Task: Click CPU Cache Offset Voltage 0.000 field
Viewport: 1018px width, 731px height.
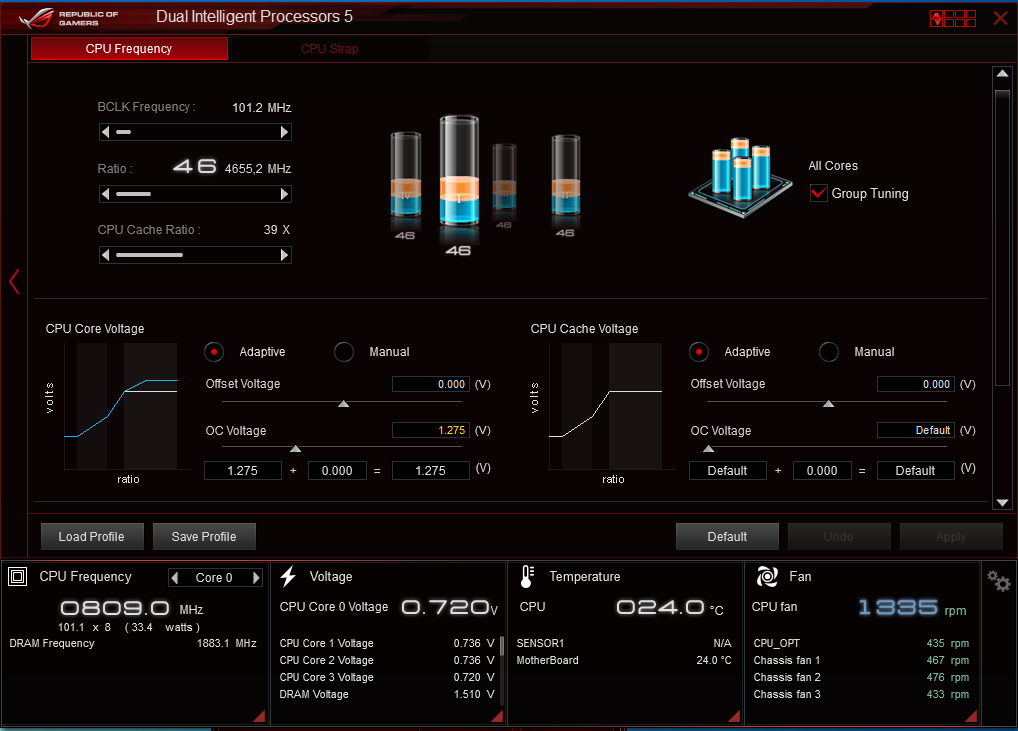Action: (x=916, y=384)
